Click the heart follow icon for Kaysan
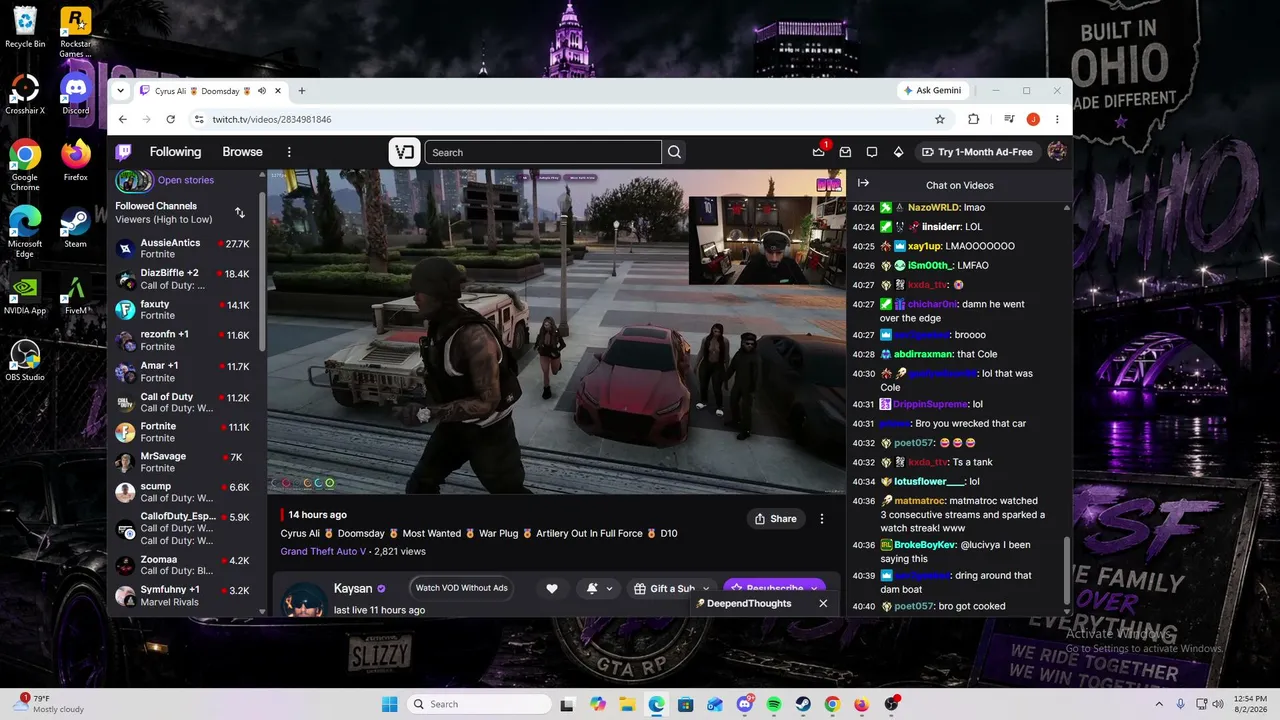The image size is (1280, 720). (552, 589)
